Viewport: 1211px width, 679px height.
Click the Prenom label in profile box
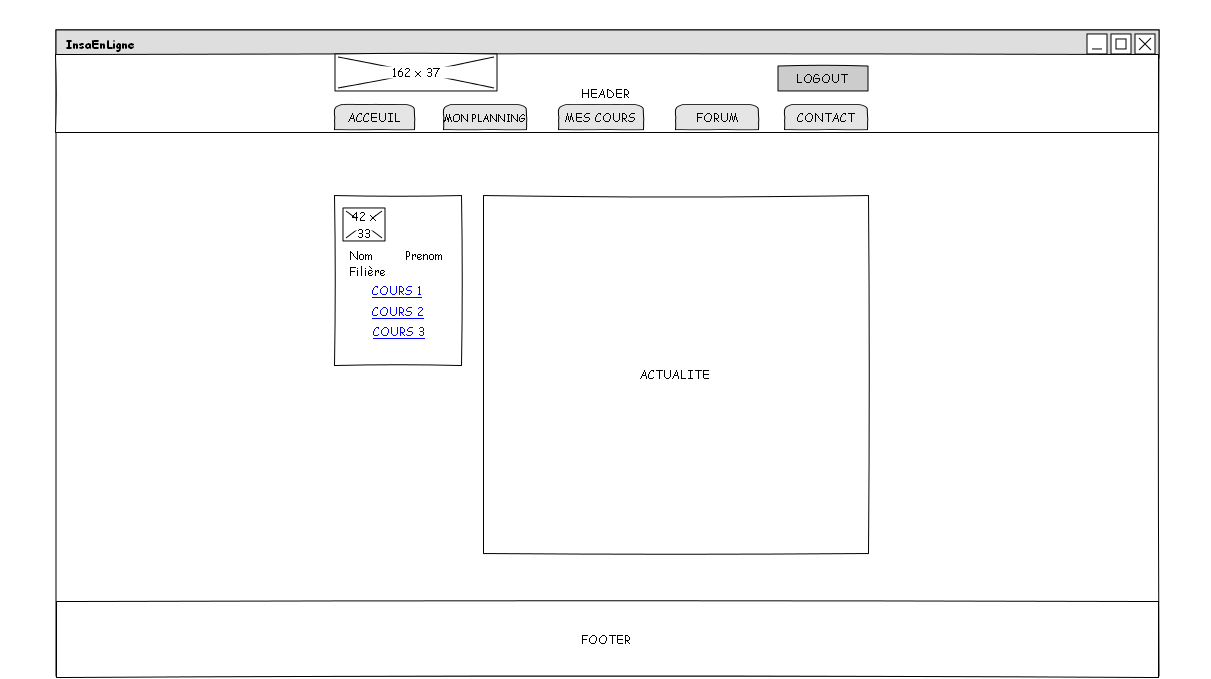pos(424,256)
